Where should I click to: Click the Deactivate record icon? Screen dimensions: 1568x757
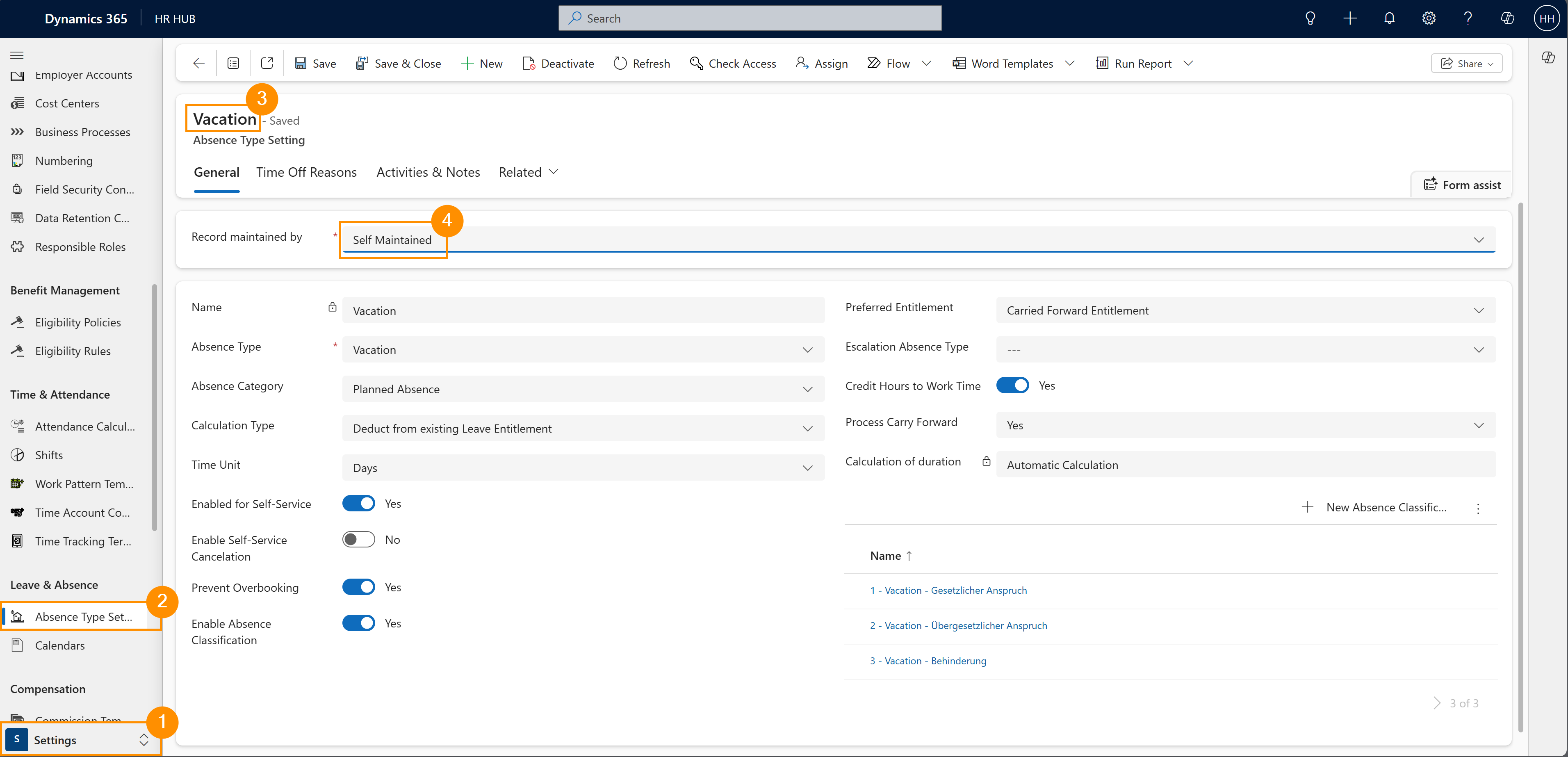coord(529,63)
